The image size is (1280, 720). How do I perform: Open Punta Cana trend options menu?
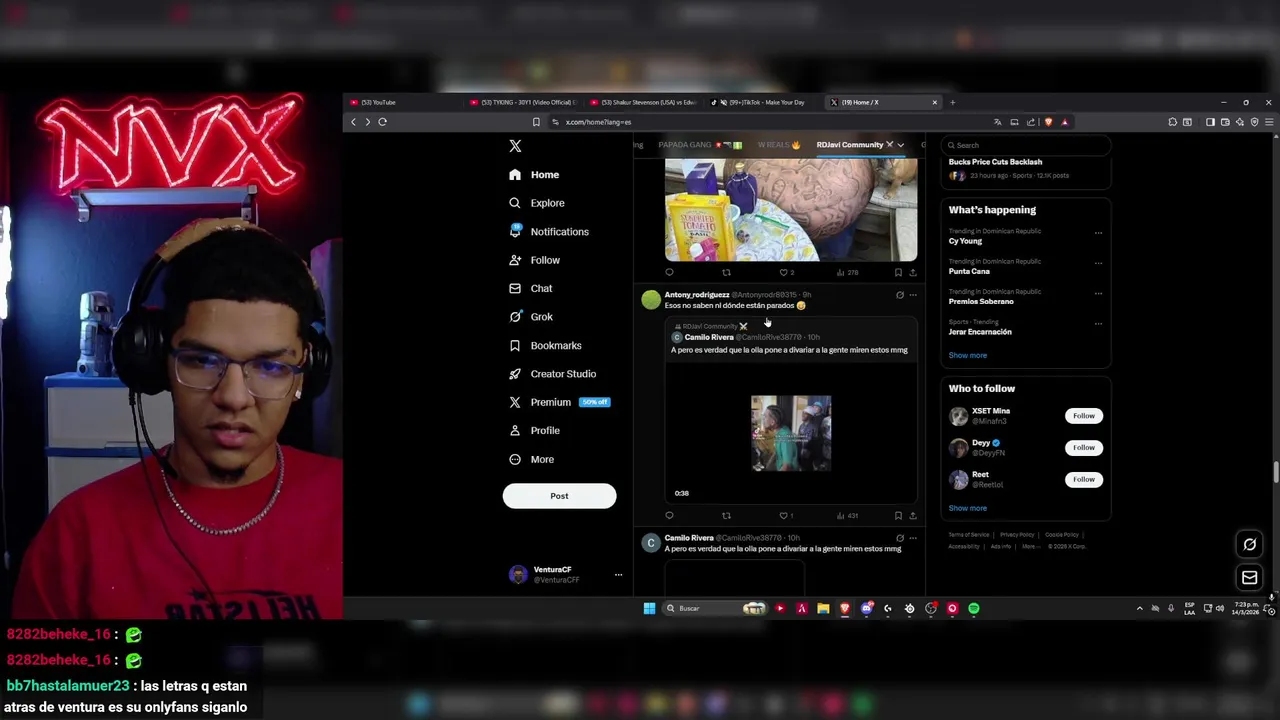tap(1098, 263)
